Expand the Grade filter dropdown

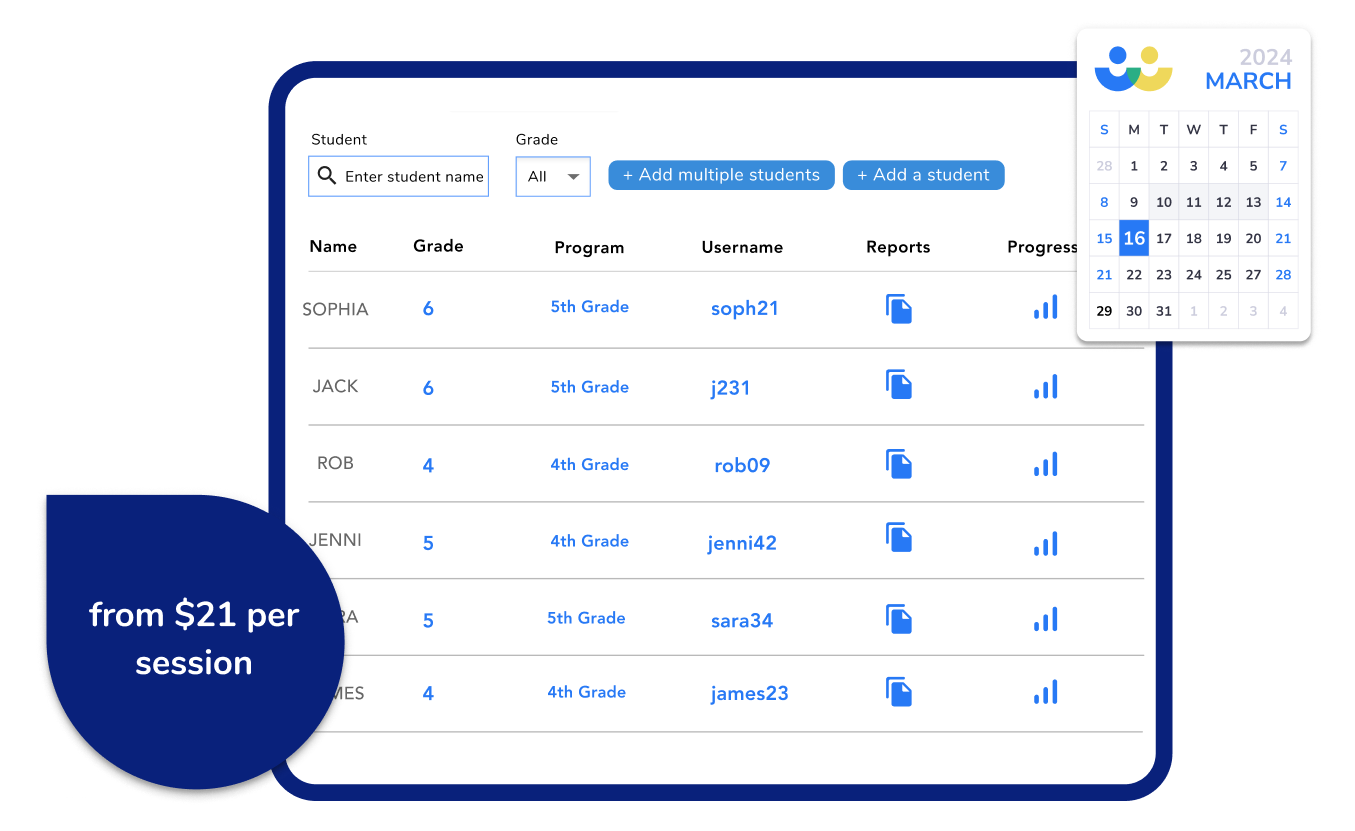[553, 177]
